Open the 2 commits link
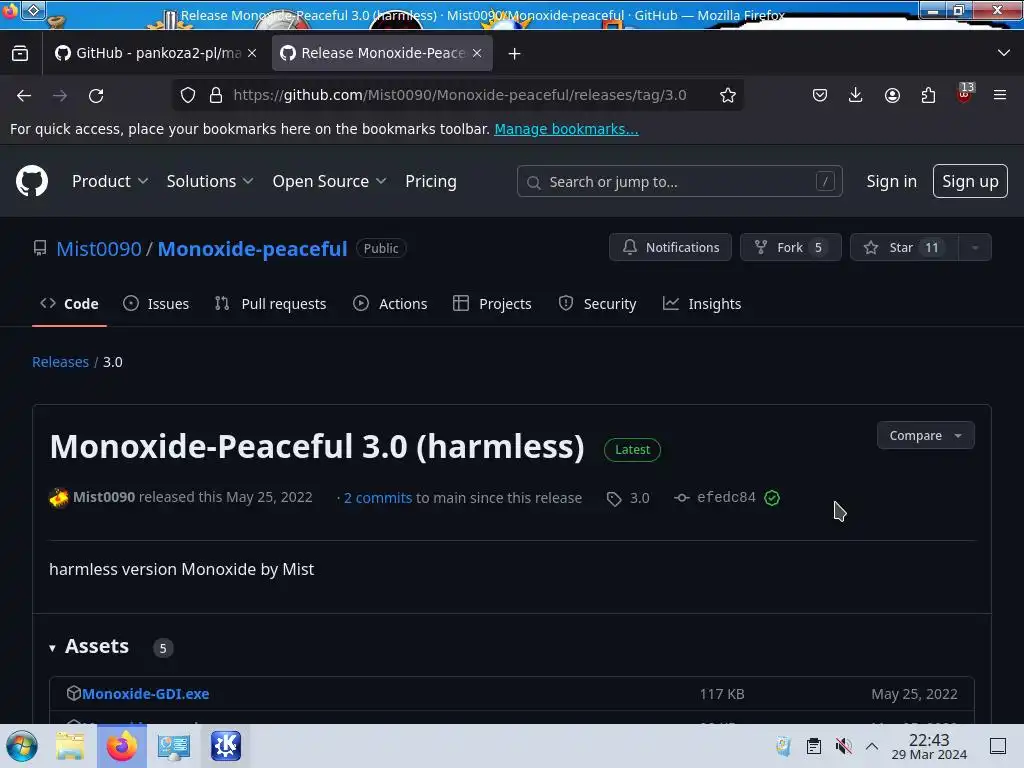1024x768 pixels. (x=378, y=498)
